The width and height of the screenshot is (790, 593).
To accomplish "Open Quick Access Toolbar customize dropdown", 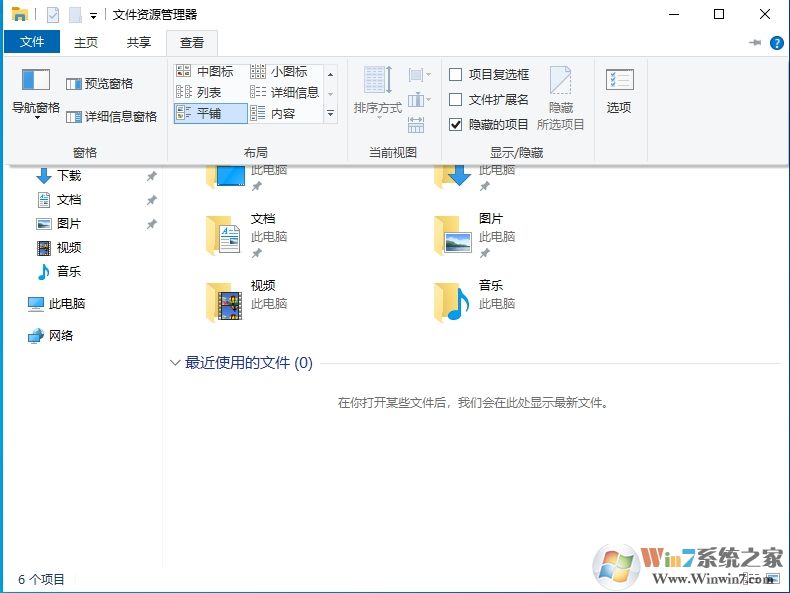I will 93,16.
